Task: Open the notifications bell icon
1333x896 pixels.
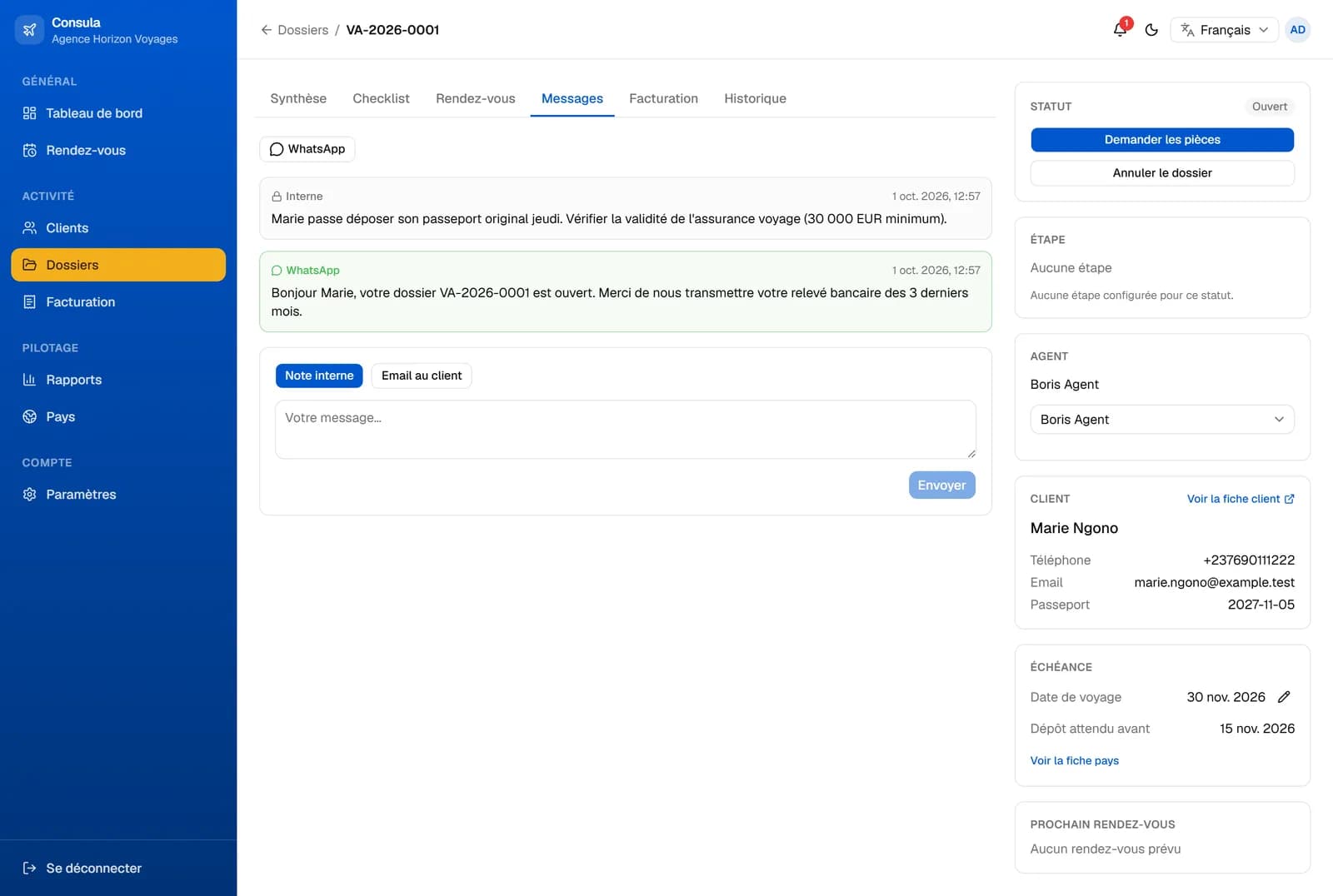Action: coord(1120,30)
